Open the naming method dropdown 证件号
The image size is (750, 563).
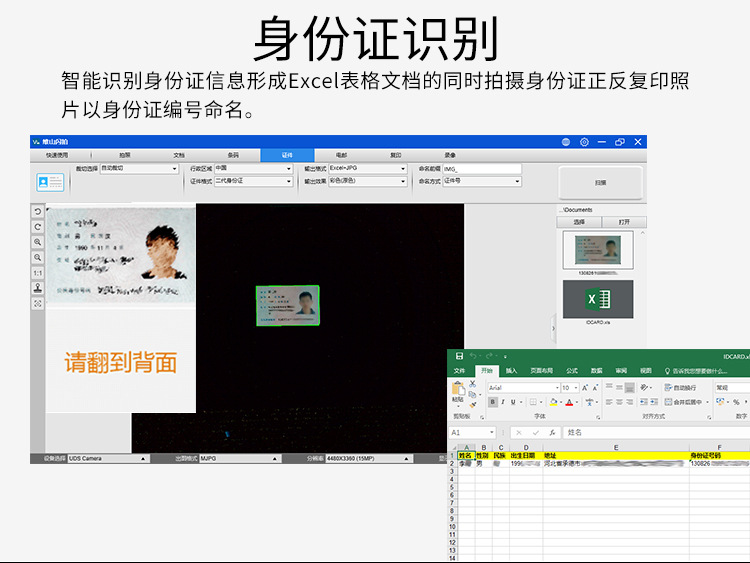(x=482, y=181)
